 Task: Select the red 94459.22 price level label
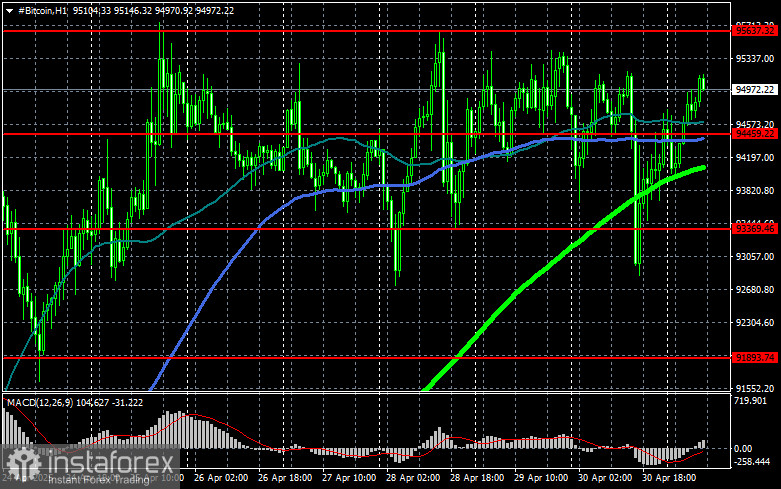(755, 133)
